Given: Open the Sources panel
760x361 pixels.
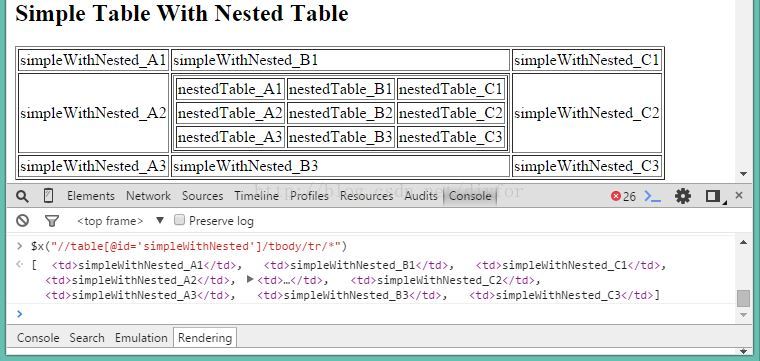Looking at the screenshot, I should [x=203, y=196].
